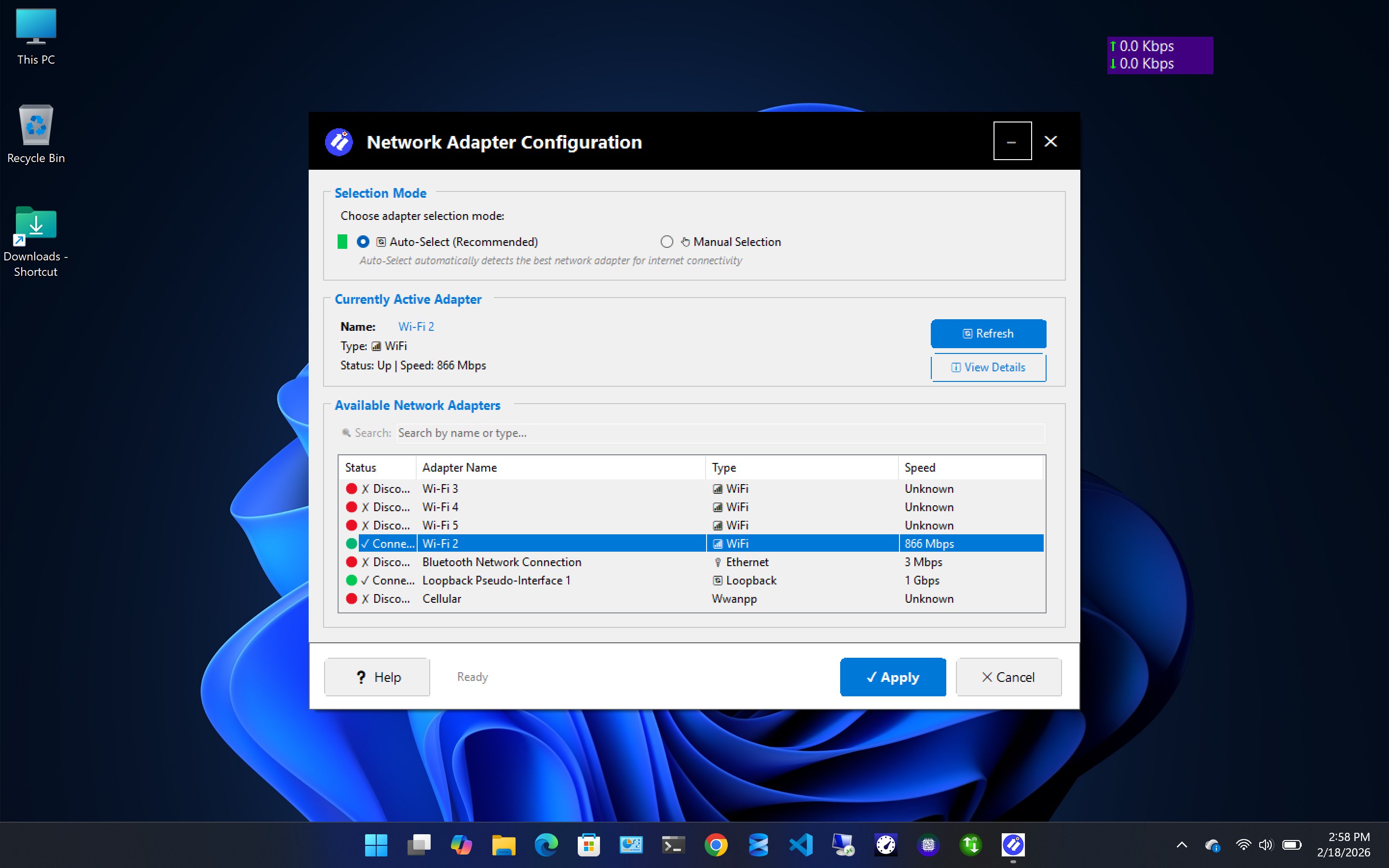Open Visual Studio Code from taskbar
This screenshot has width=1389, height=868.
(x=801, y=844)
